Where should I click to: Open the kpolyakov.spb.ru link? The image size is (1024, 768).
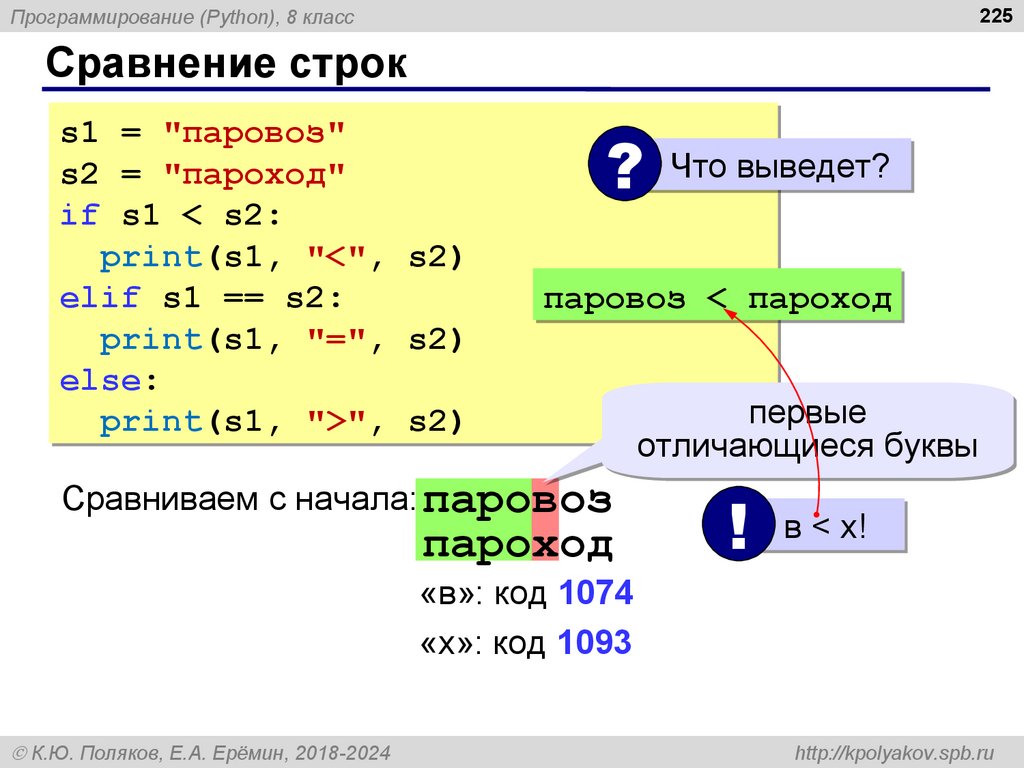coord(894,753)
